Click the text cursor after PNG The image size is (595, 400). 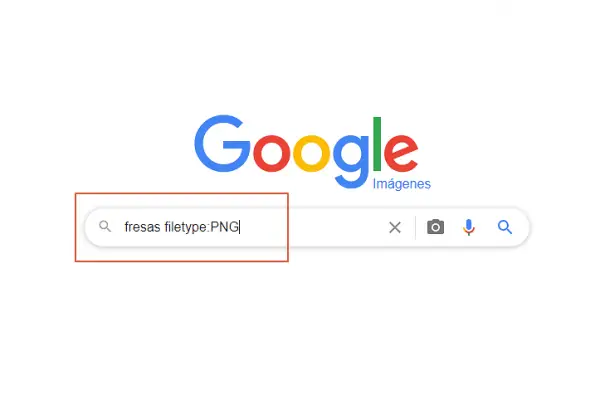240,227
